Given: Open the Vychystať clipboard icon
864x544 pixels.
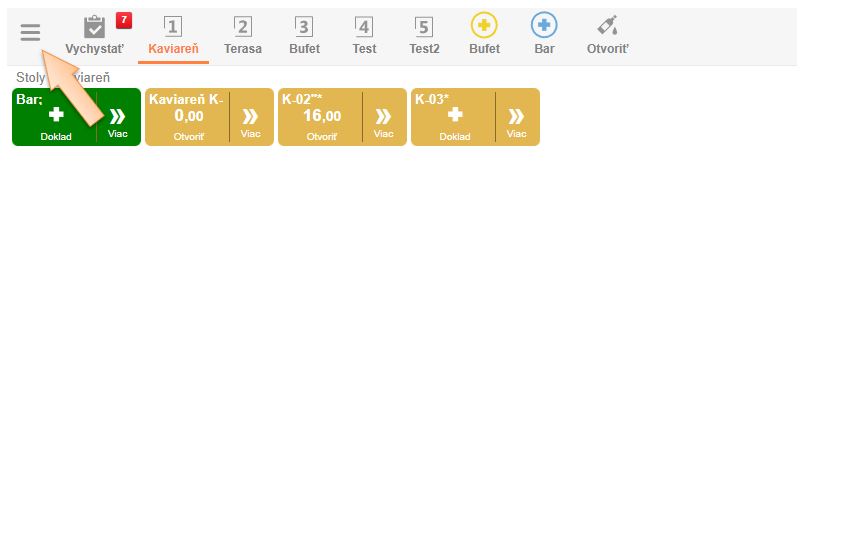Looking at the screenshot, I should 94,27.
